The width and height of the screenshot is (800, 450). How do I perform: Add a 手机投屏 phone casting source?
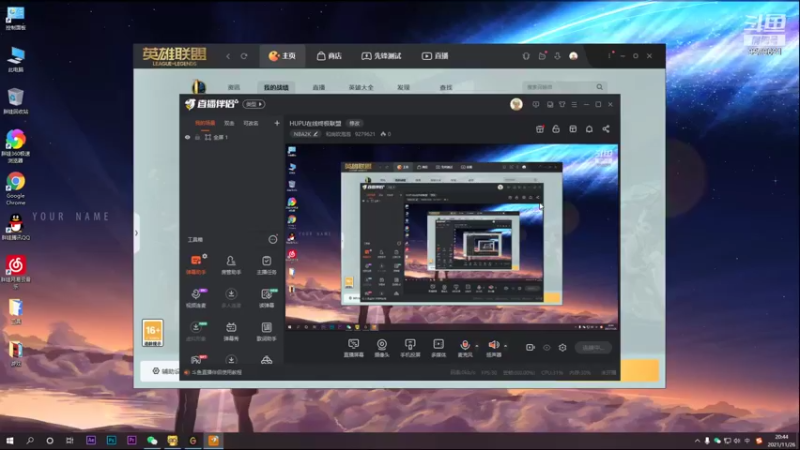[410, 348]
